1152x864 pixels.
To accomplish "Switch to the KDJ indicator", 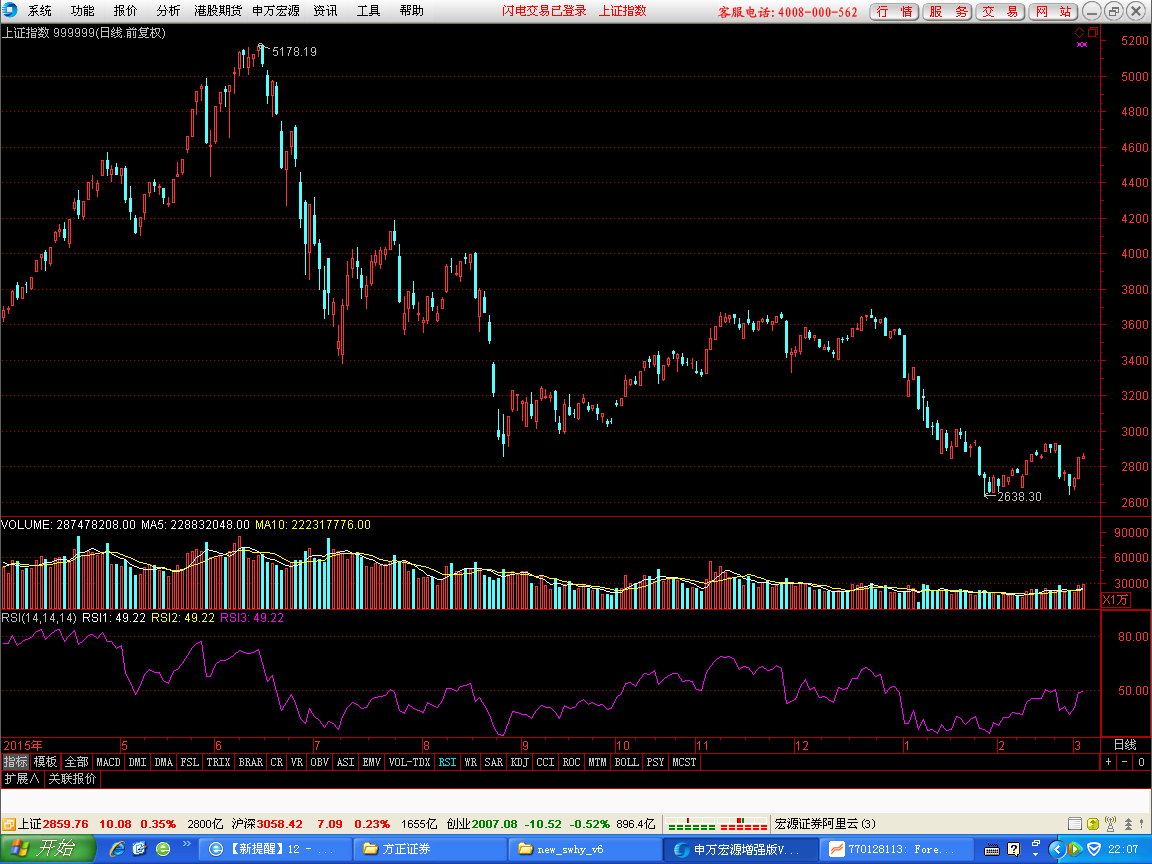I will tap(519, 763).
